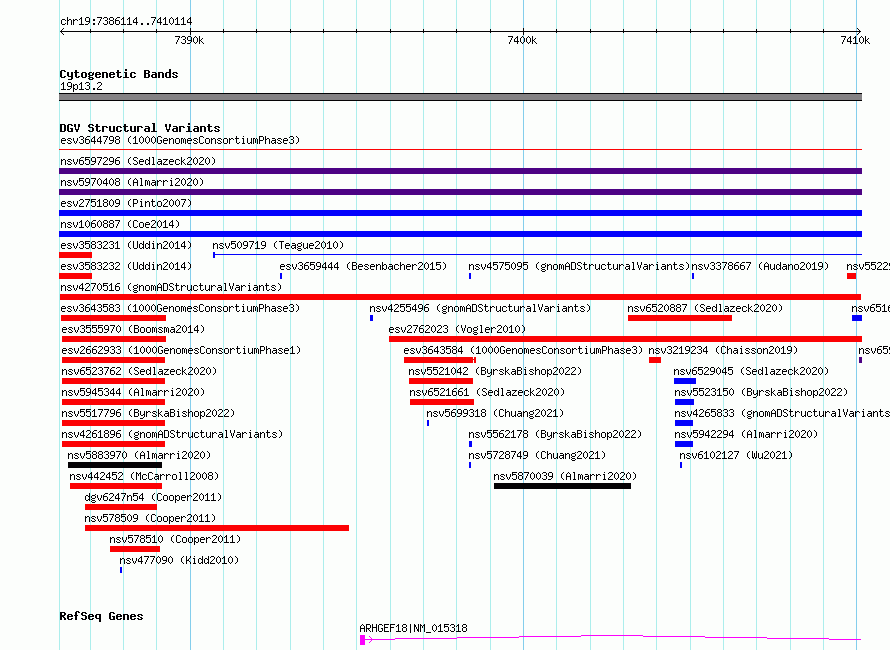Click the nsv5870039 (Almarri2020) black bar
The width and height of the screenshot is (890, 650).
pos(562,486)
